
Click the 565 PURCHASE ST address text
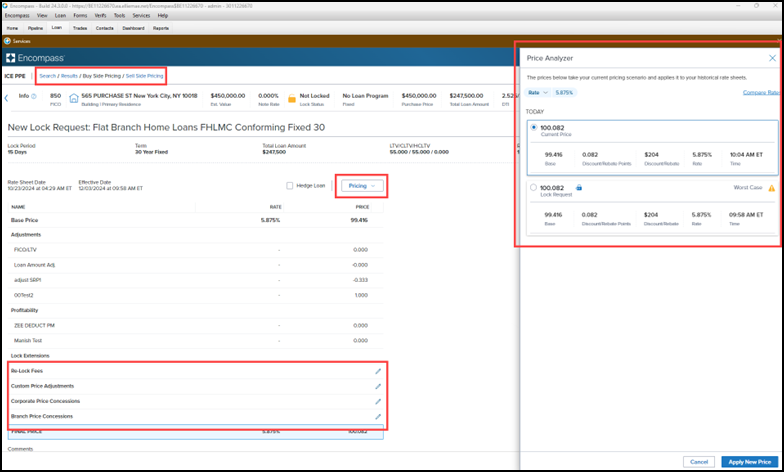(x=139, y=96)
